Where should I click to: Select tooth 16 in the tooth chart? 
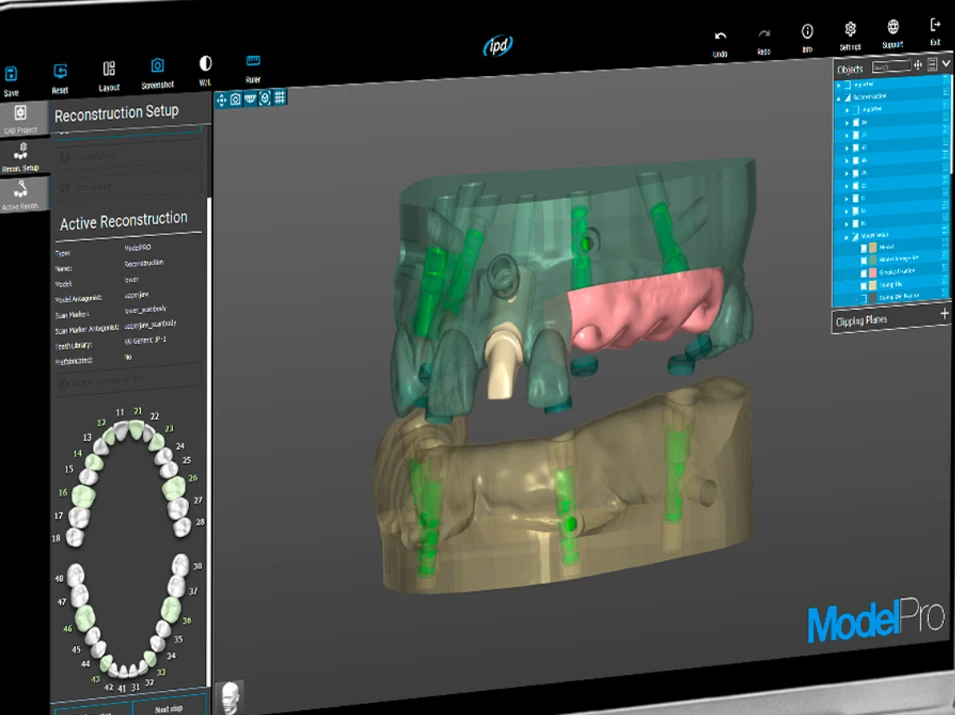(x=85, y=495)
